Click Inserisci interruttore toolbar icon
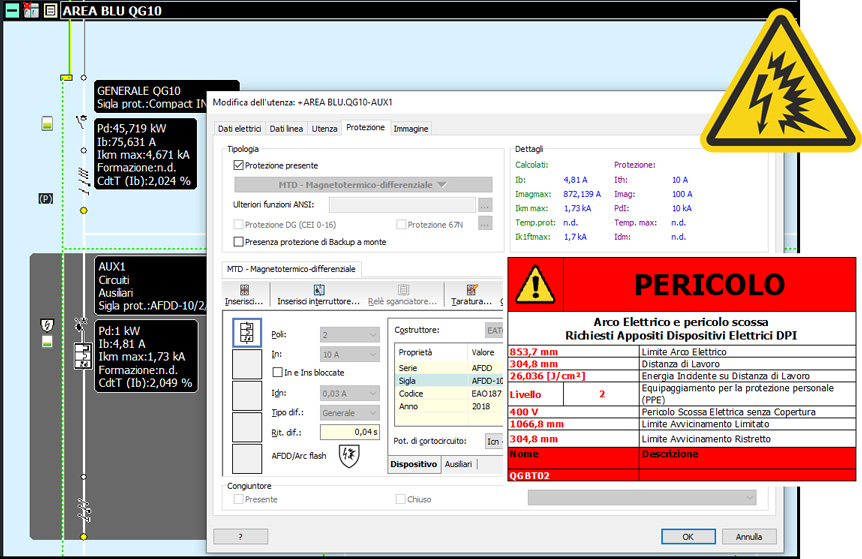Image resolution: width=862 pixels, height=559 pixels. [318, 290]
